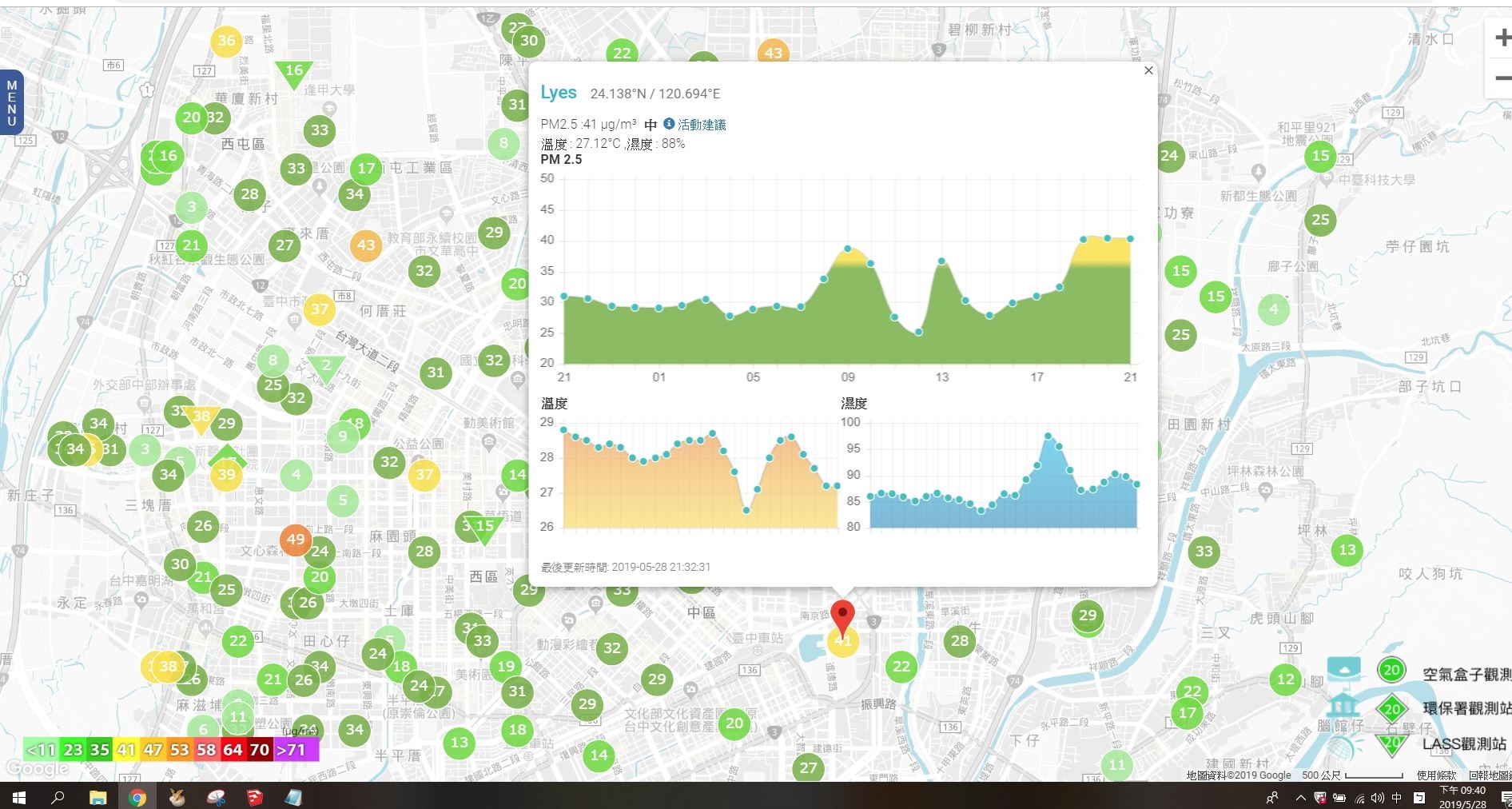Close the Lyes station info popup
The image size is (1512, 809).
click(1148, 70)
